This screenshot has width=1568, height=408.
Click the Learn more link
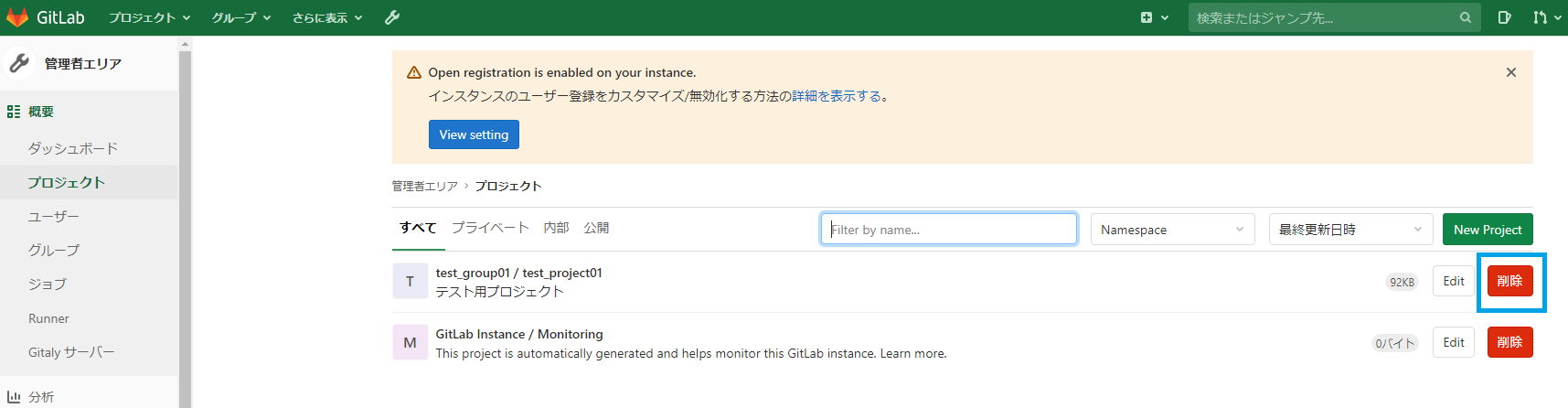coord(912,353)
